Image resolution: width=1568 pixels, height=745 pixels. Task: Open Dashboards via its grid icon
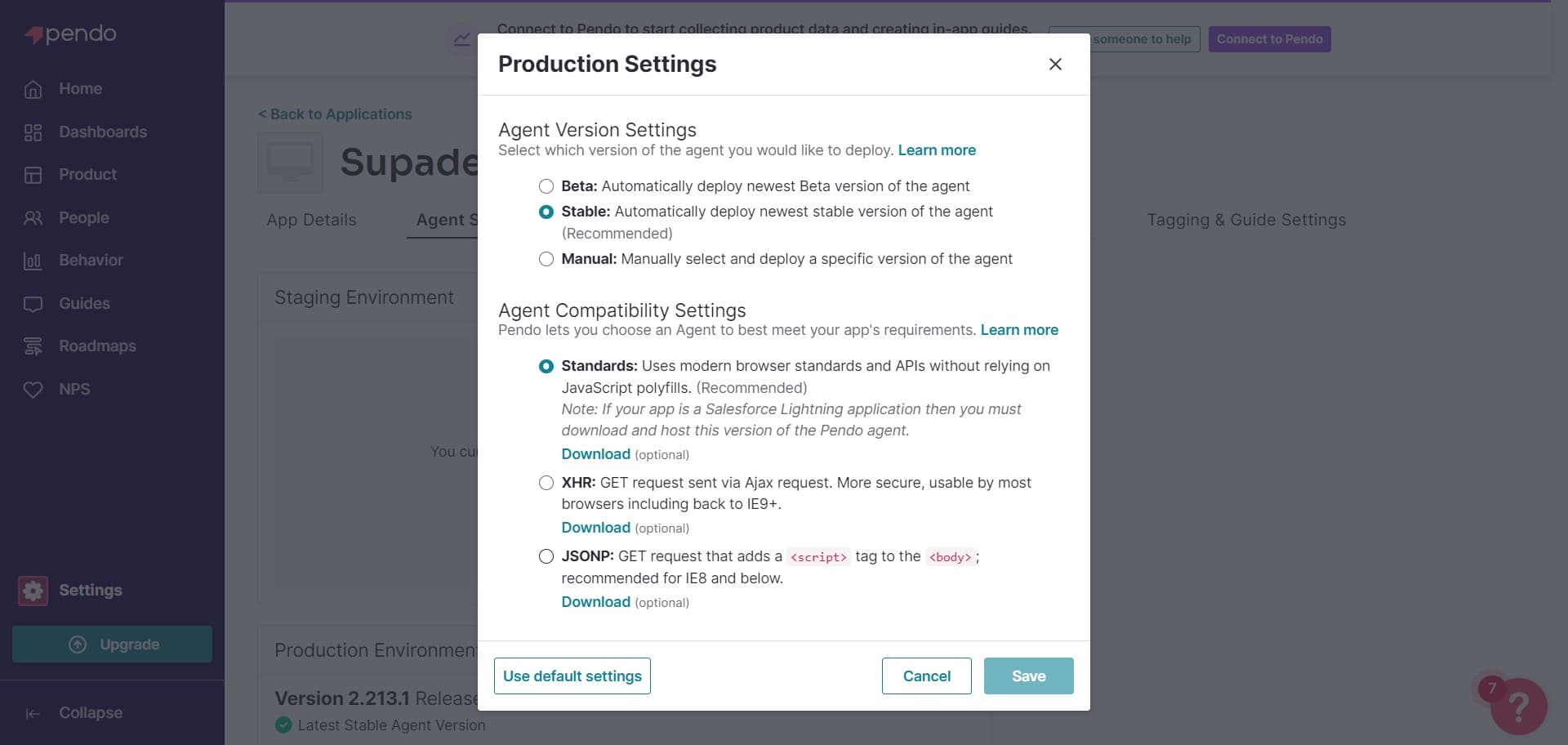[33, 132]
